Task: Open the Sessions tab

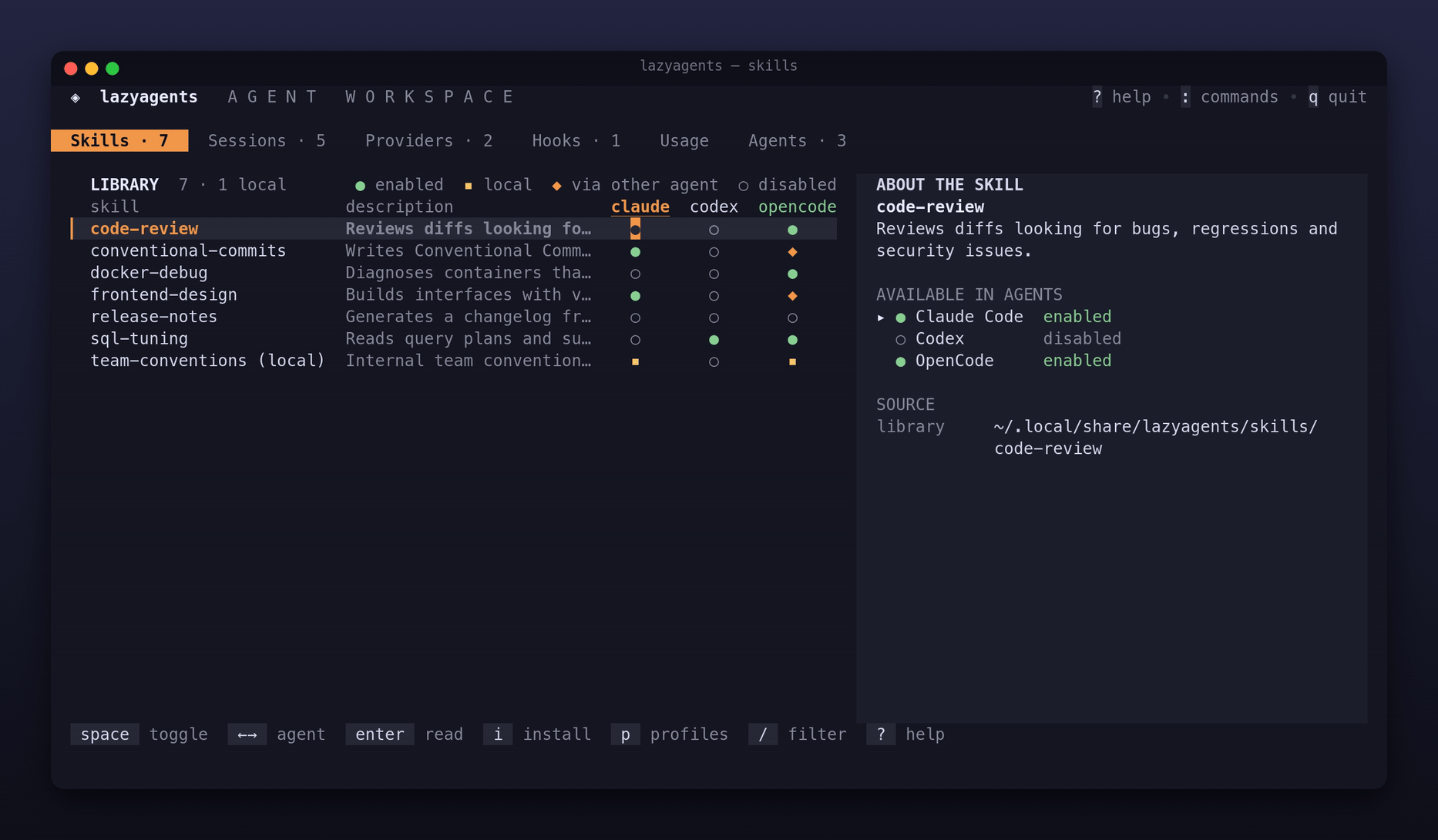Action: click(267, 141)
